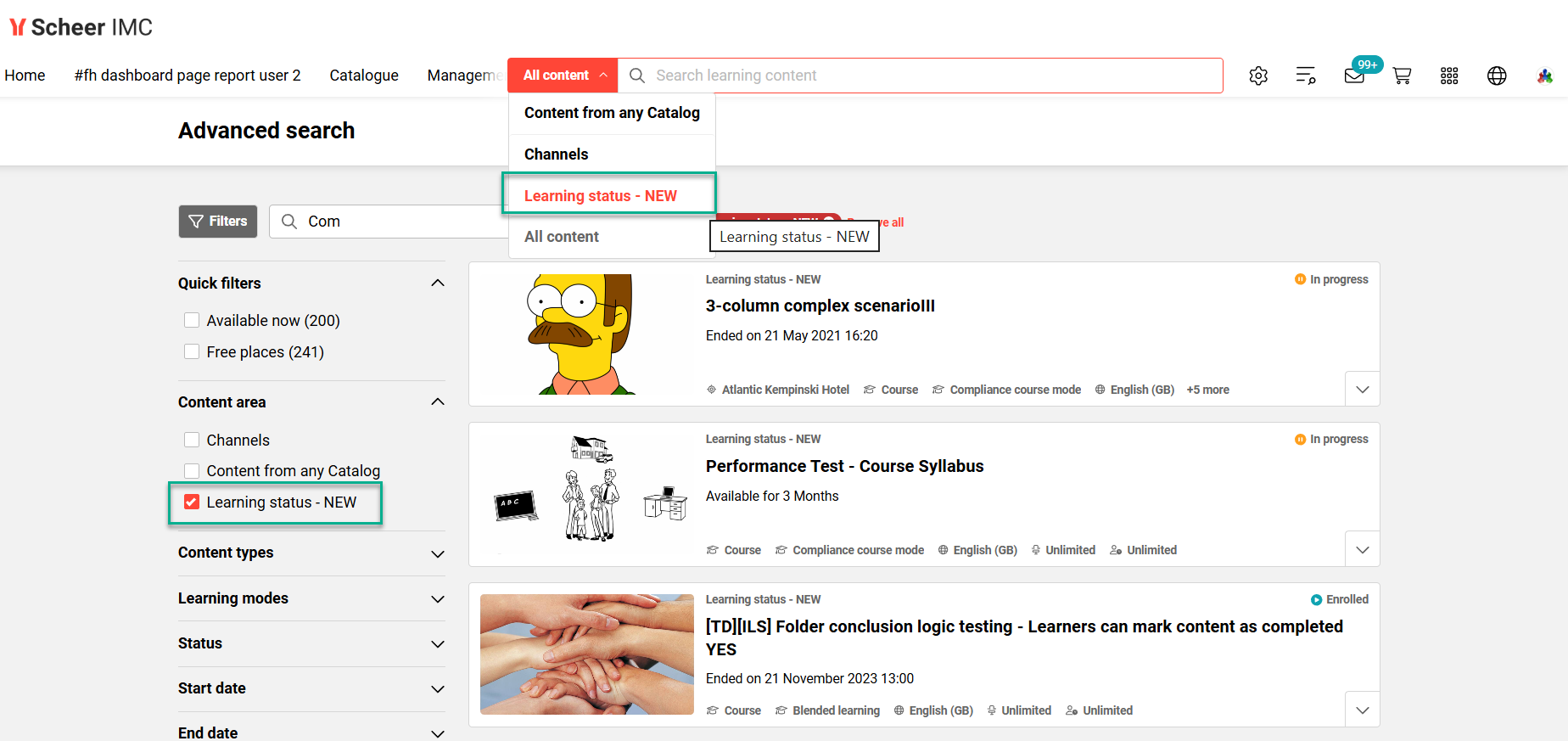Open the stacked hands photo thumbnail

[587, 654]
